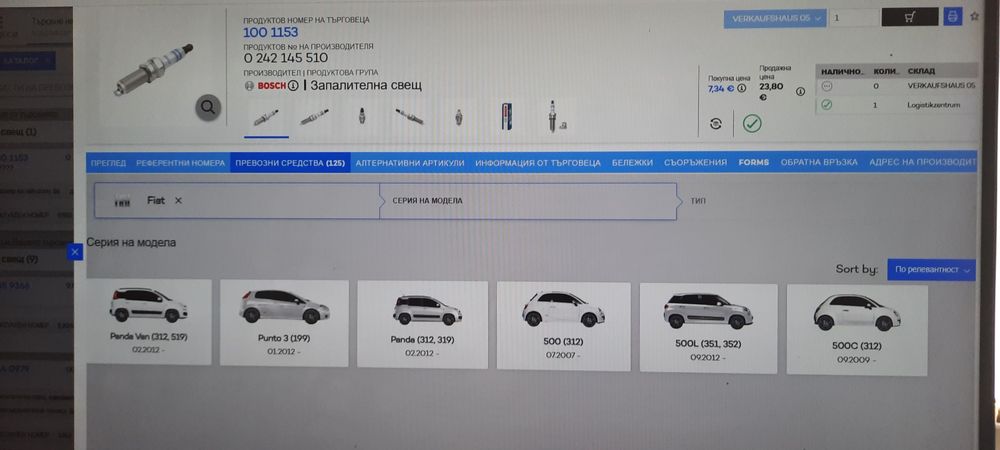Screen dimensions: 1000x450
Task: Open the main spark plug product image
Action: click(x=154, y=70)
